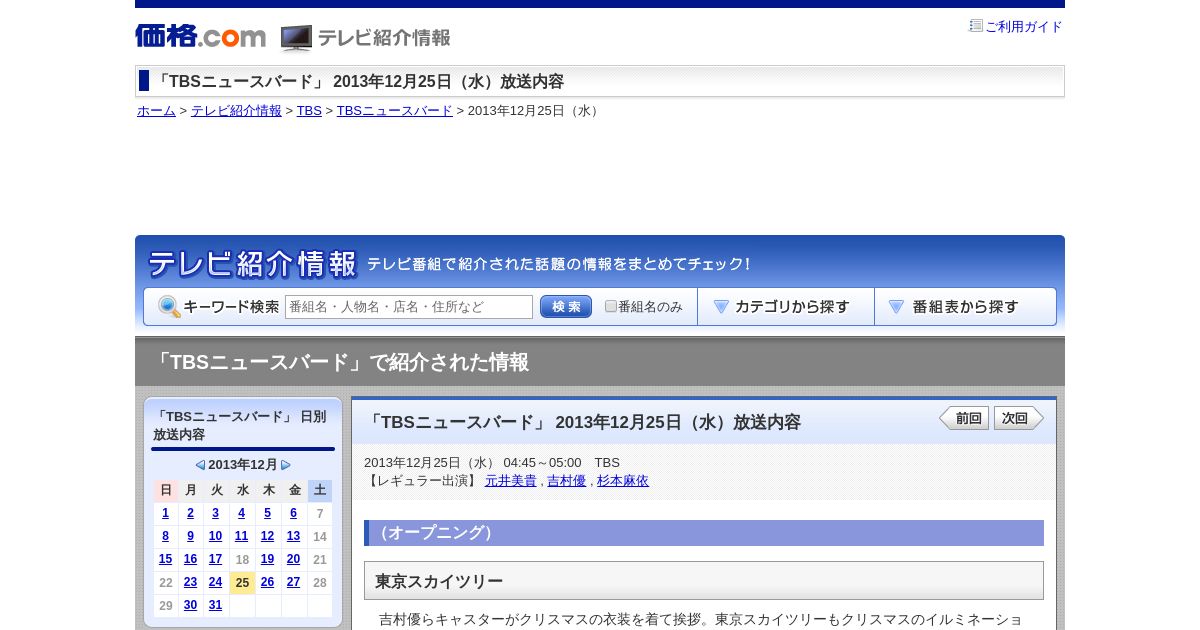The image size is (1200, 630).
Task: Click the ご利用ガイド guide icon
Action: tap(976, 26)
